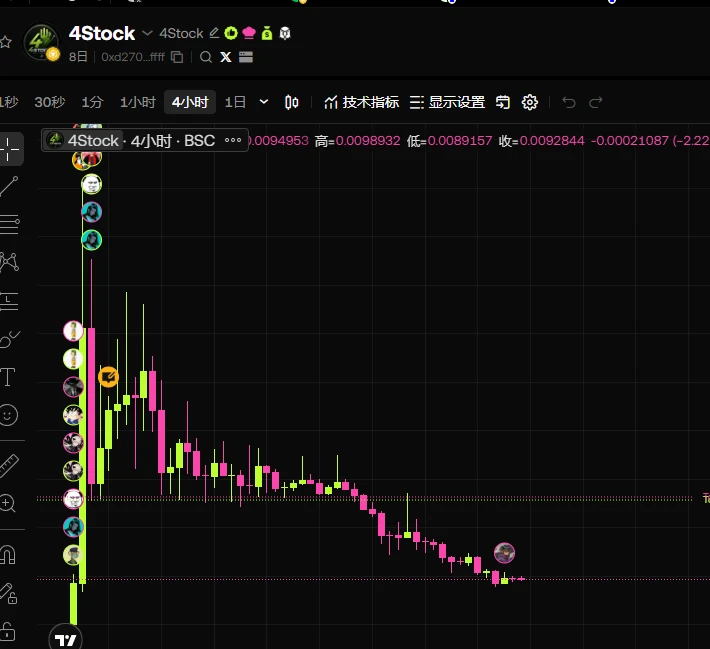This screenshot has height=649, width=710.
Task: Open the Fibonacci horizontal lines tool
Action: pos(10,224)
